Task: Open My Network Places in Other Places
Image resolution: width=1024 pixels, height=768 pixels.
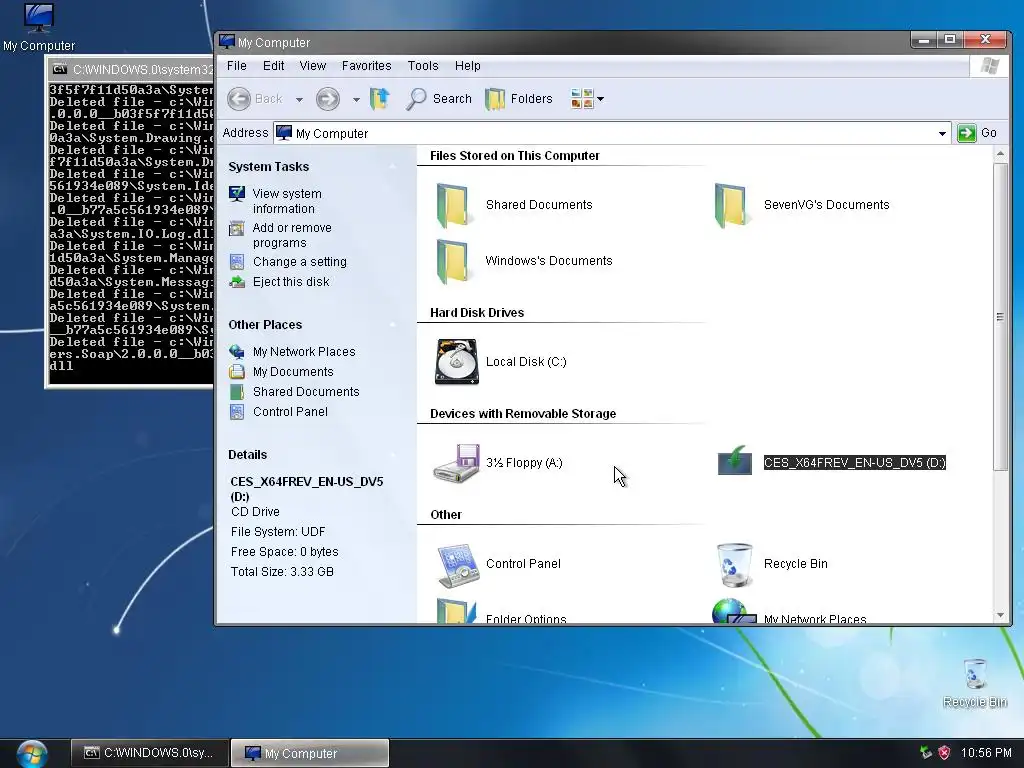Action: (x=304, y=352)
